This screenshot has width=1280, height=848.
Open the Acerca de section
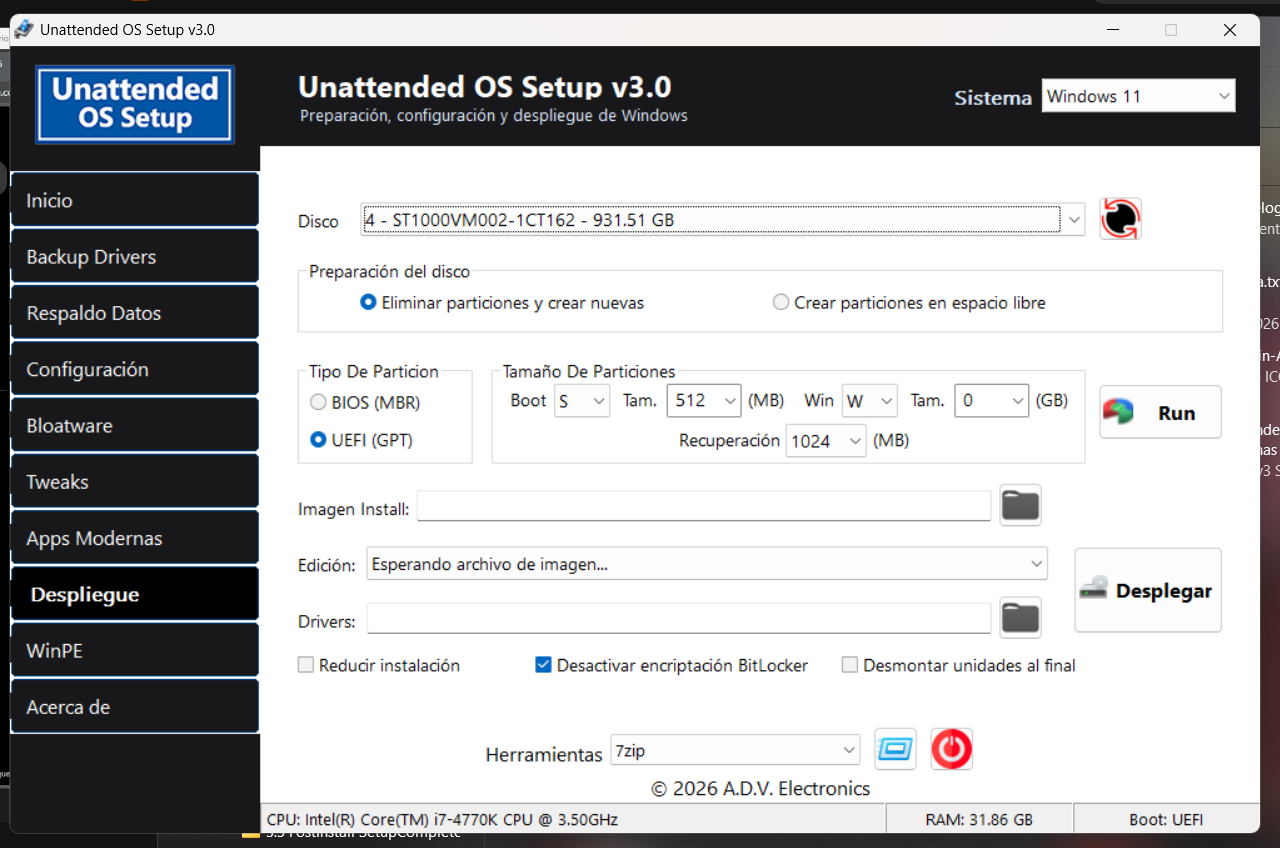[134, 707]
